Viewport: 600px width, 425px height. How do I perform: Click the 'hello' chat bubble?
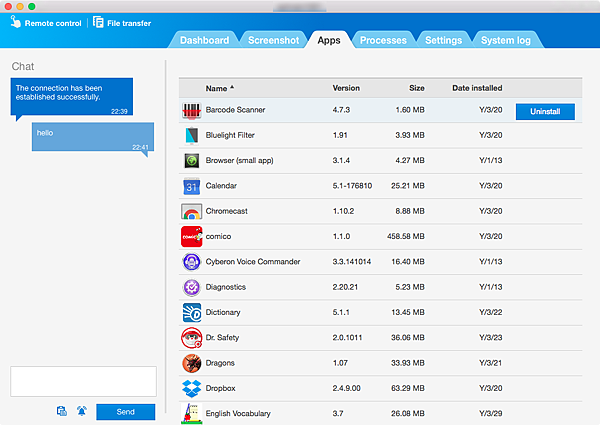(93, 137)
